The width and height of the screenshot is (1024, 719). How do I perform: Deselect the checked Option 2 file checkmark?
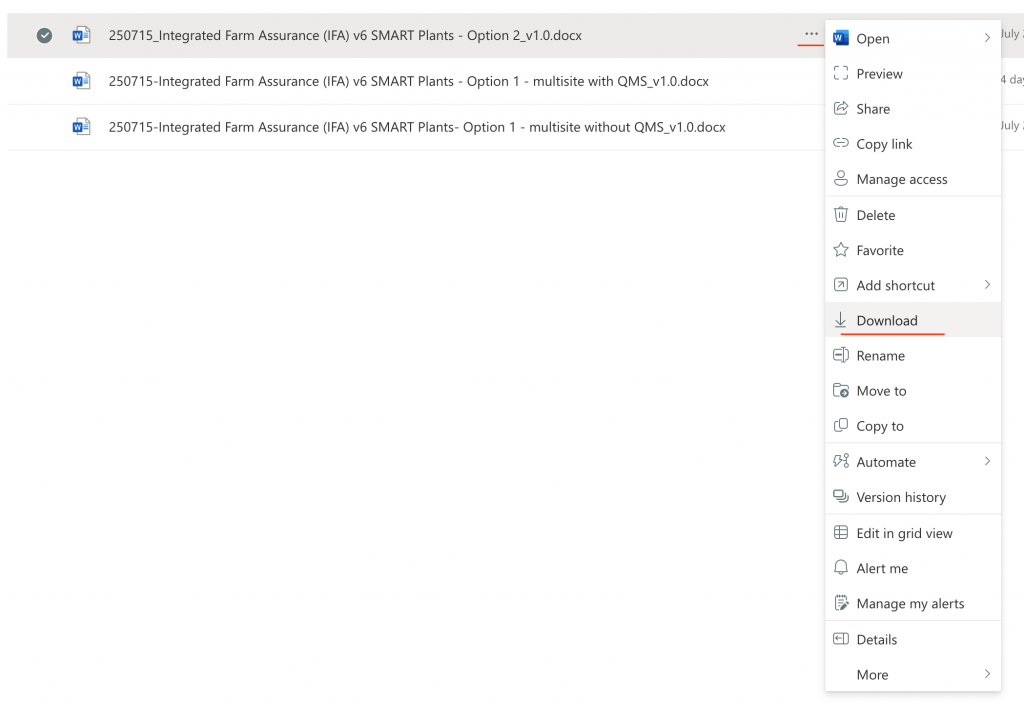[x=44, y=35]
